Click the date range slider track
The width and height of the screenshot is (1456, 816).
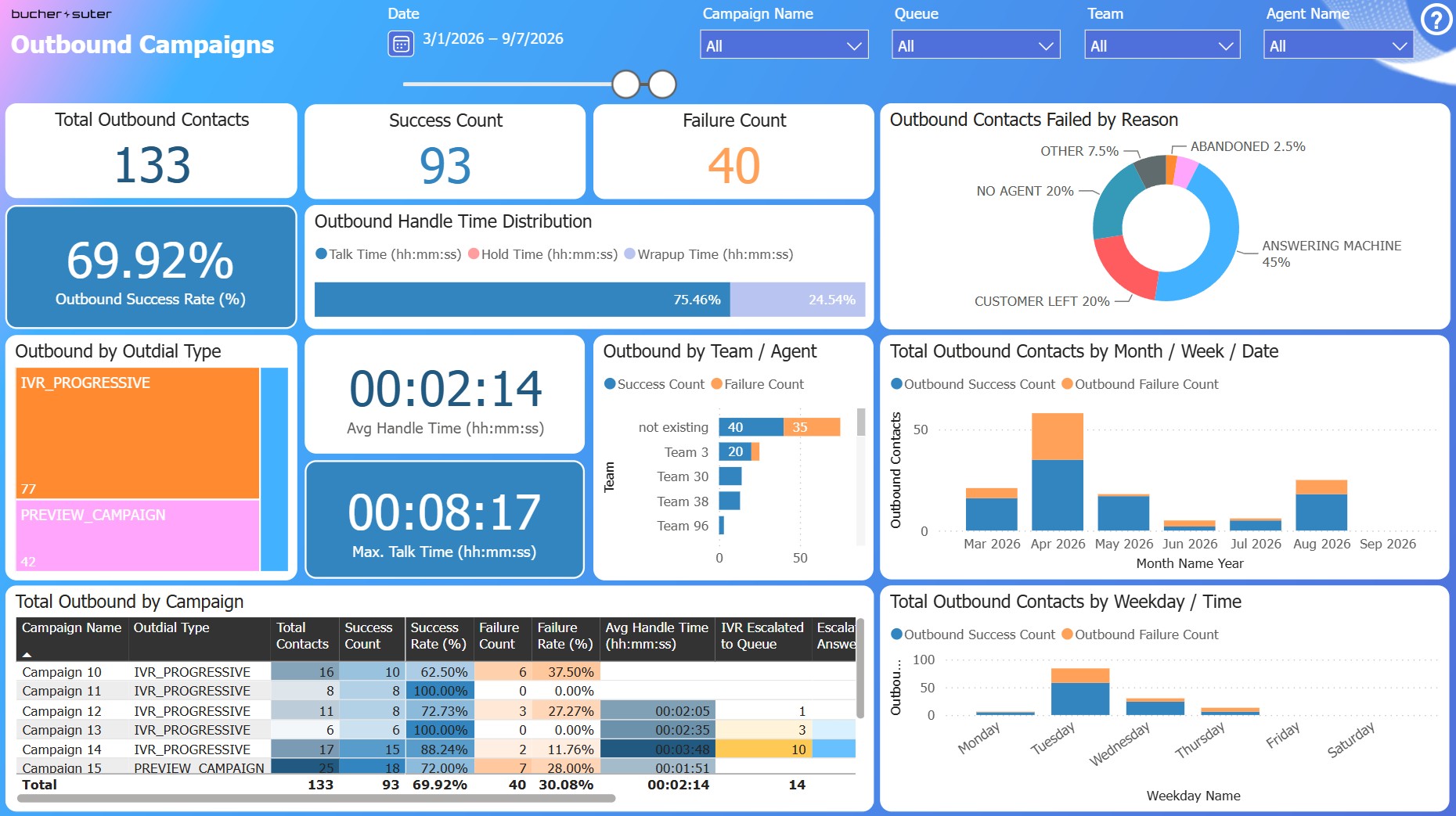(x=509, y=84)
